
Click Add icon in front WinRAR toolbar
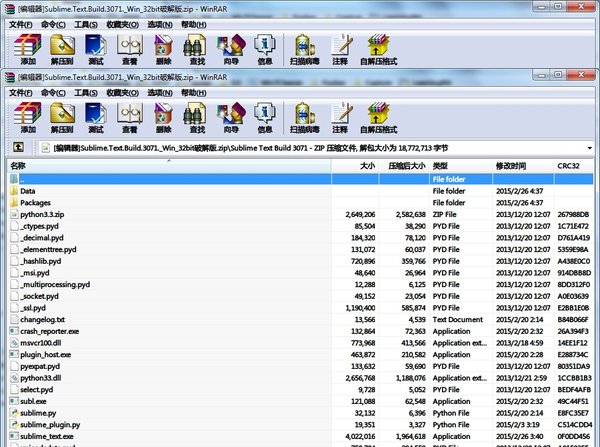point(28,117)
